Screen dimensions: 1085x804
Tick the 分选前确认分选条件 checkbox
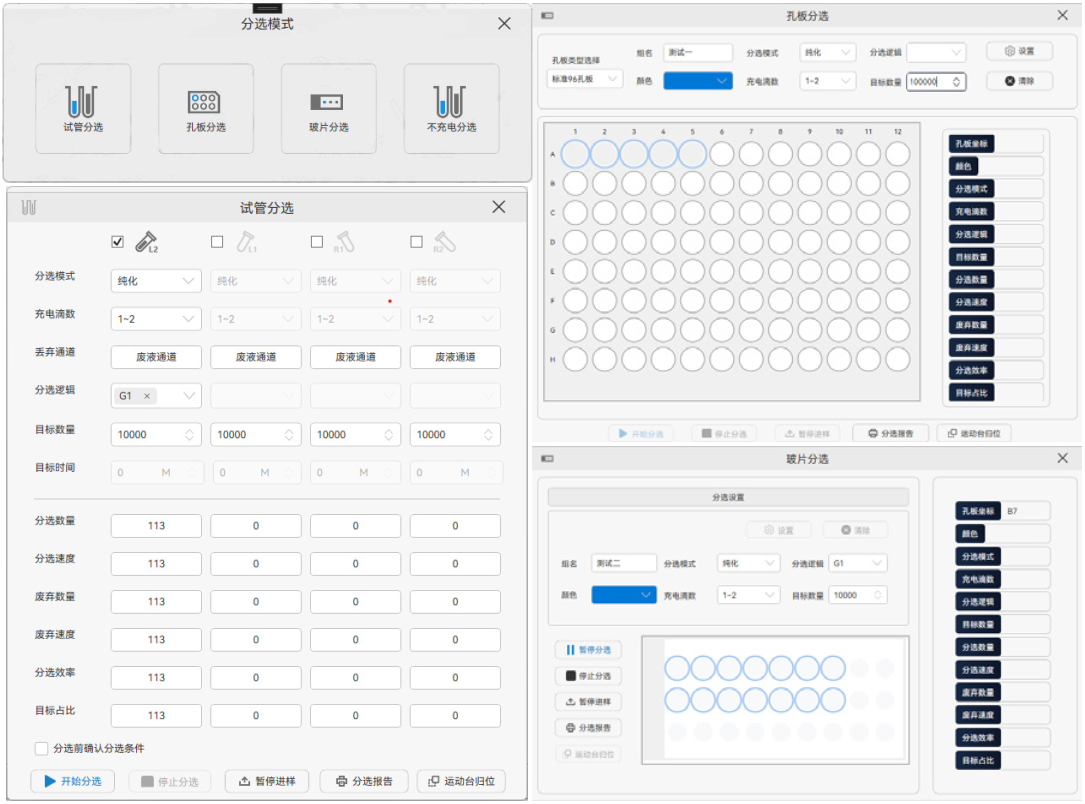pyautogui.click(x=42, y=748)
